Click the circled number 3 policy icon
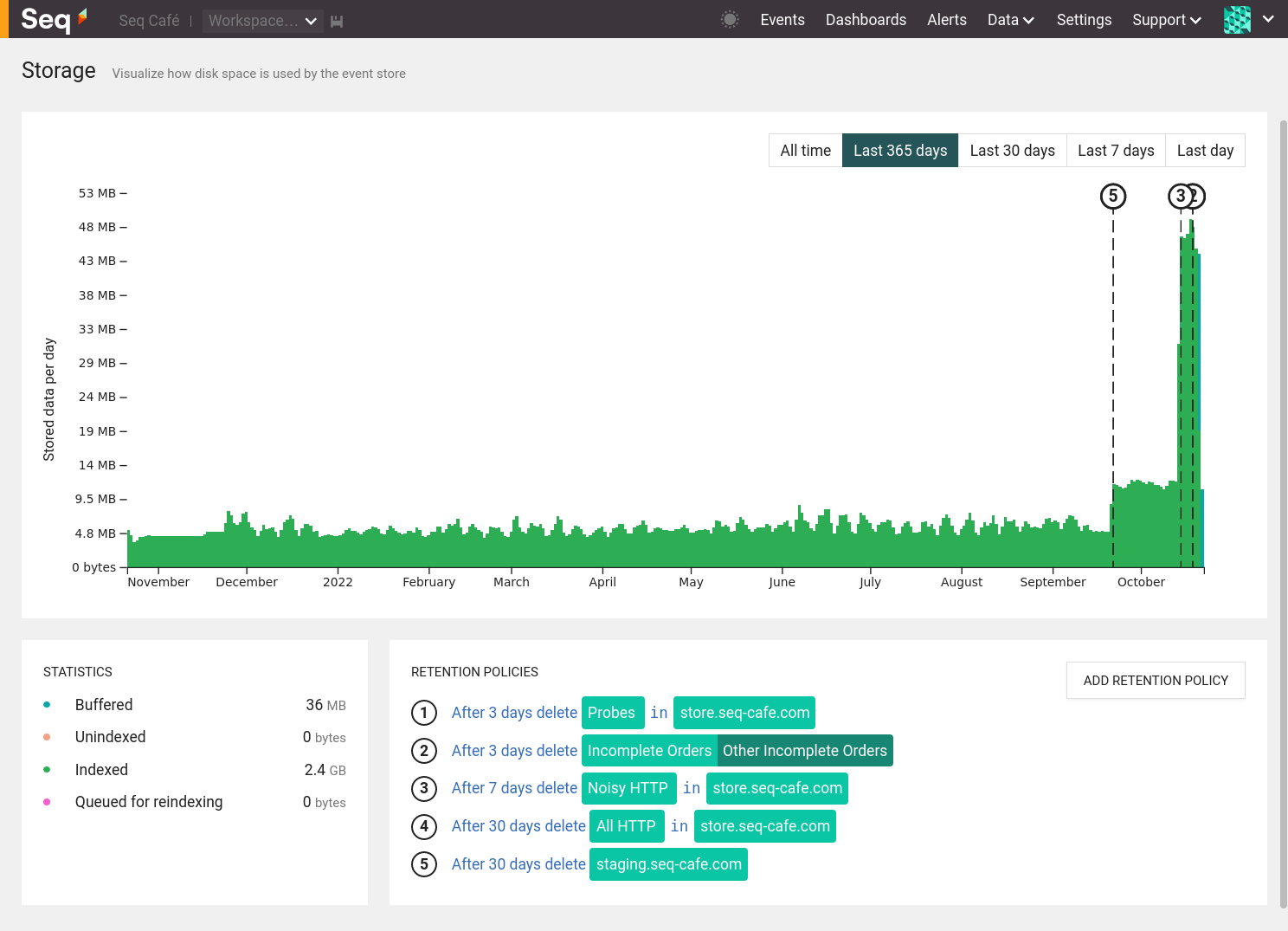 point(424,788)
